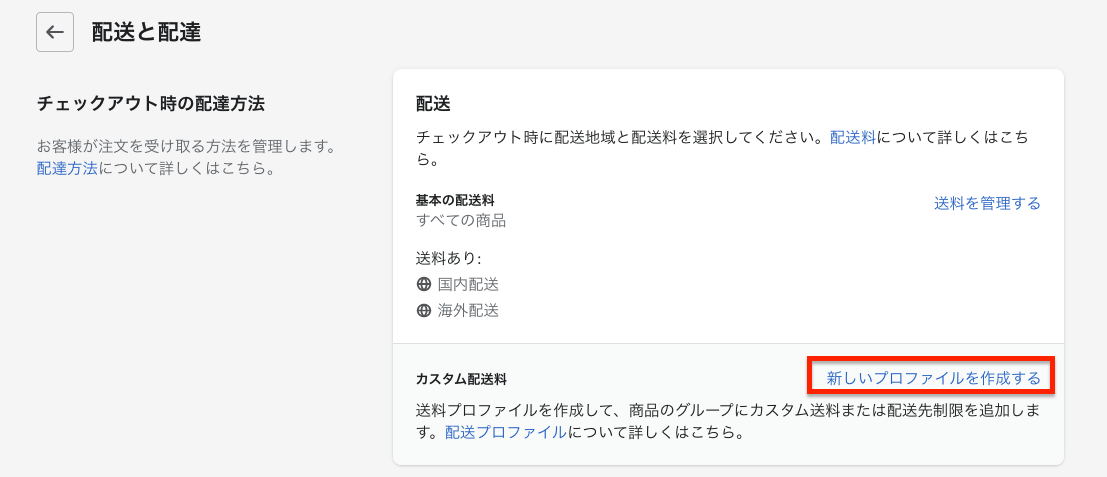Viewport: 1107px width, 477px height.
Task: Click the 配送 card heading
Action: tap(433, 104)
